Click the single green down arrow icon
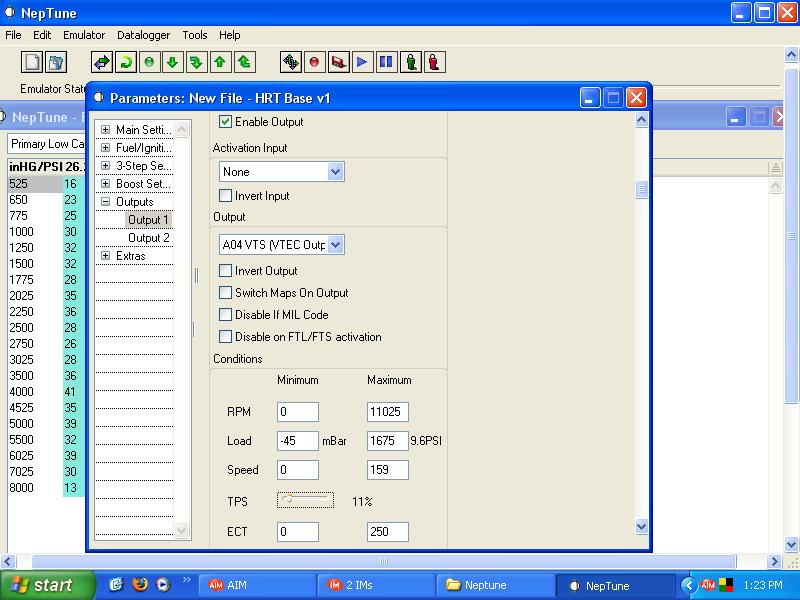The image size is (800, 600). tap(172, 62)
